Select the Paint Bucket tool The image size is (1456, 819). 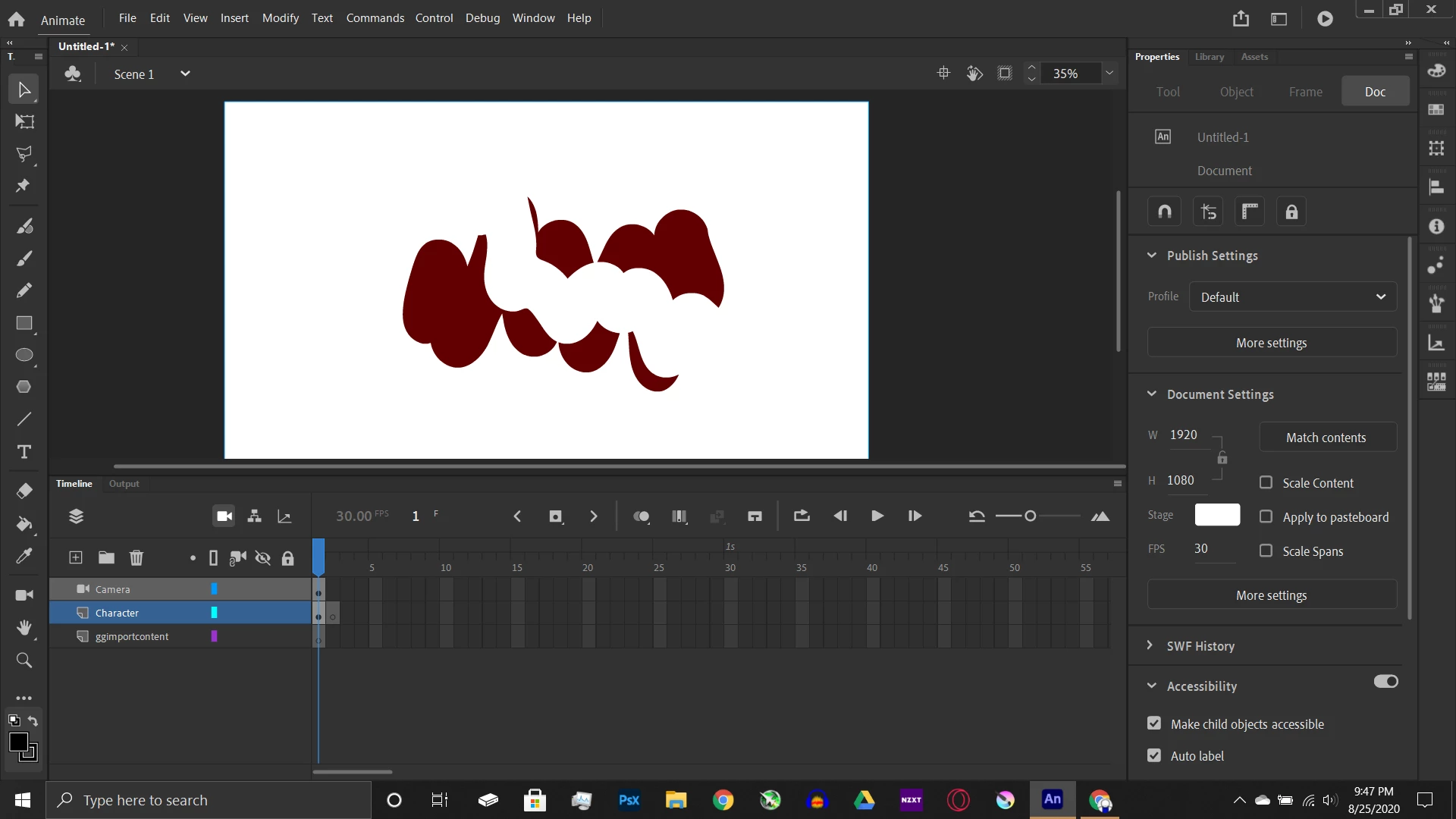point(24,524)
